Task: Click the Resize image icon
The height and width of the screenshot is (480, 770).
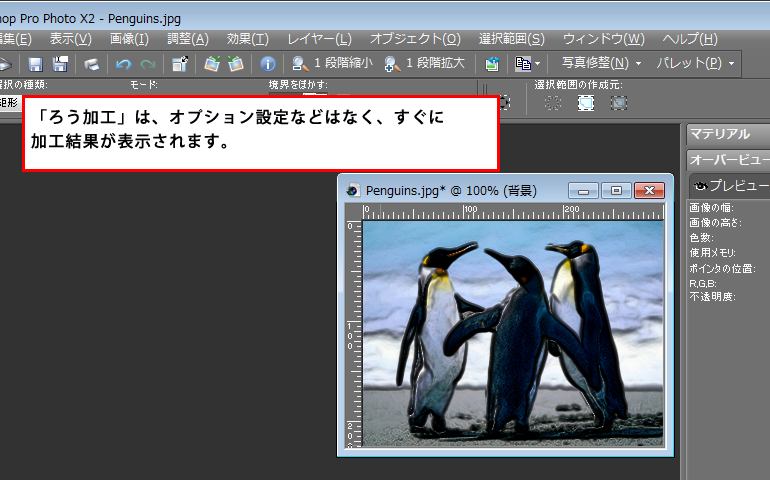Action: pyautogui.click(x=180, y=64)
